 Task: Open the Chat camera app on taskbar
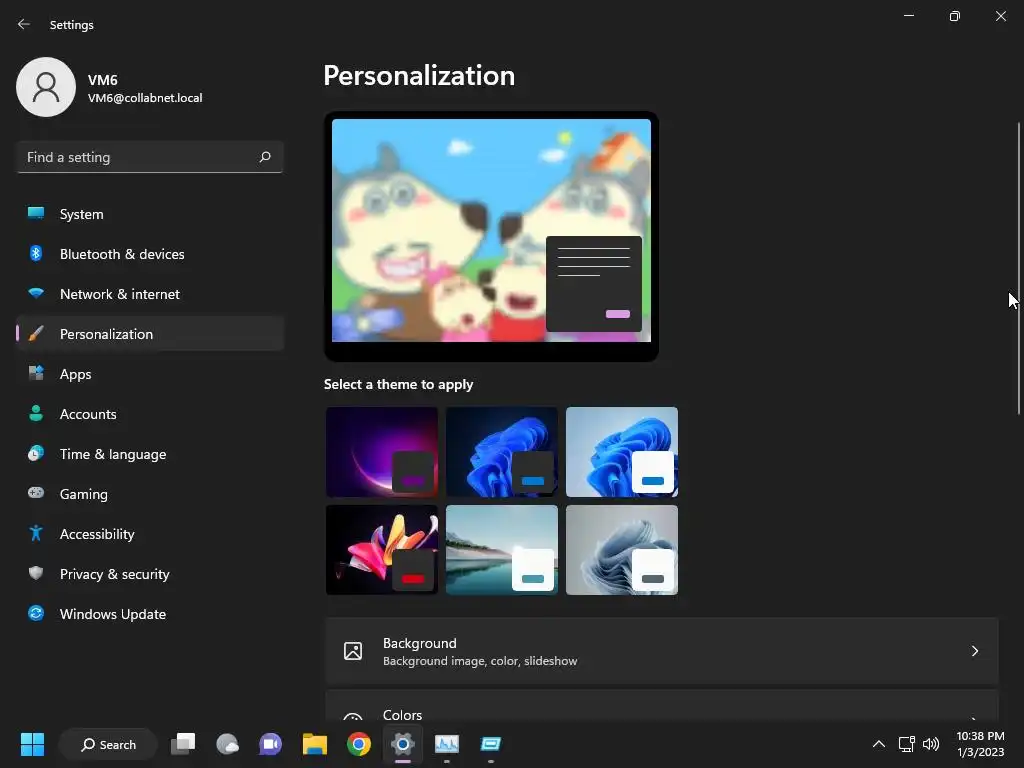click(x=270, y=744)
